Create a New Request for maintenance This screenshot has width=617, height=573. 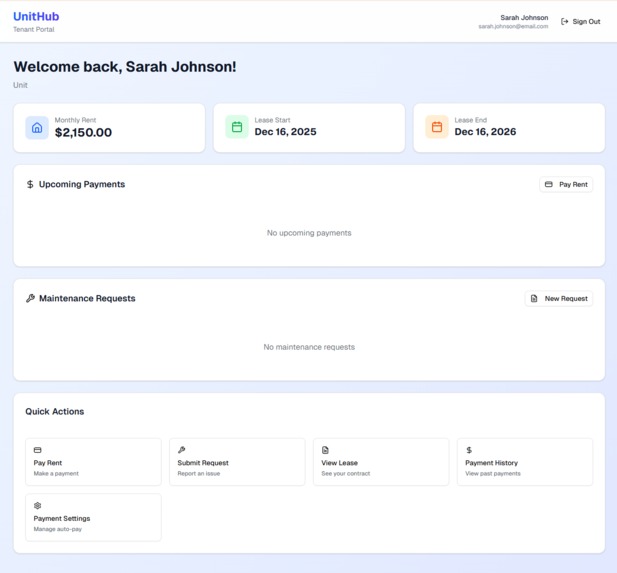(x=559, y=299)
